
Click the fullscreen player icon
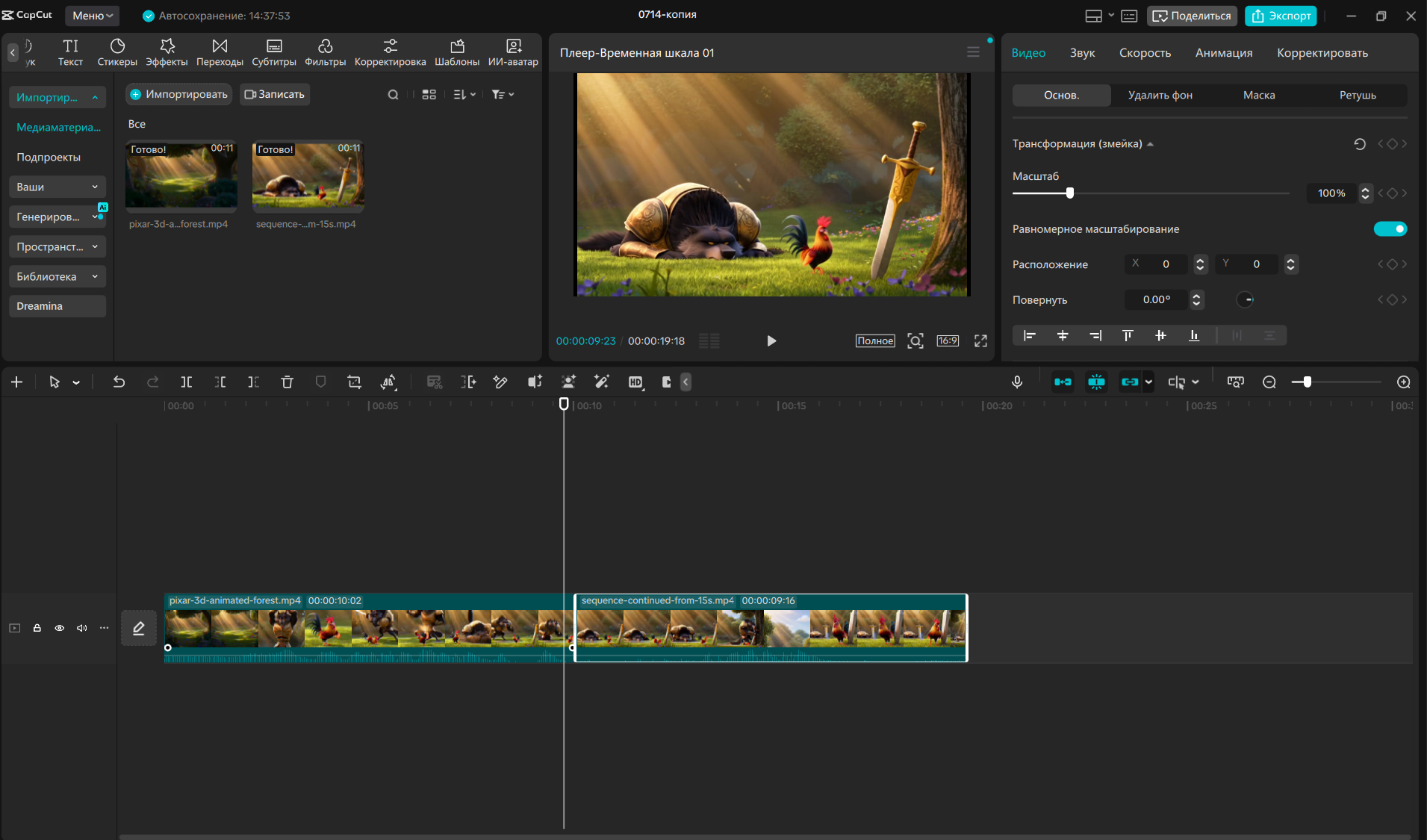coord(980,341)
